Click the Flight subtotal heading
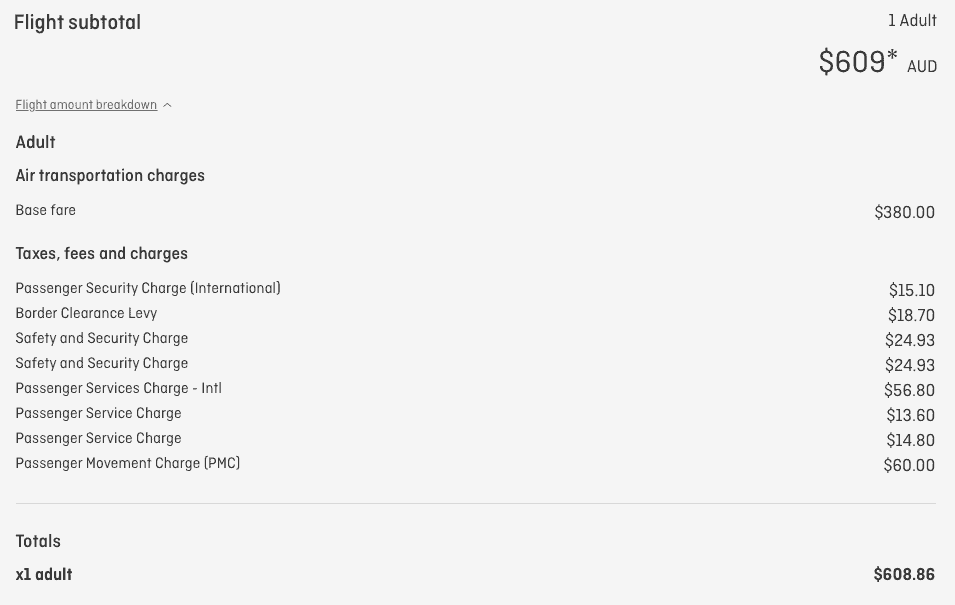The width and height of the screenshot is (955, 605). click(x=77, y=22)
